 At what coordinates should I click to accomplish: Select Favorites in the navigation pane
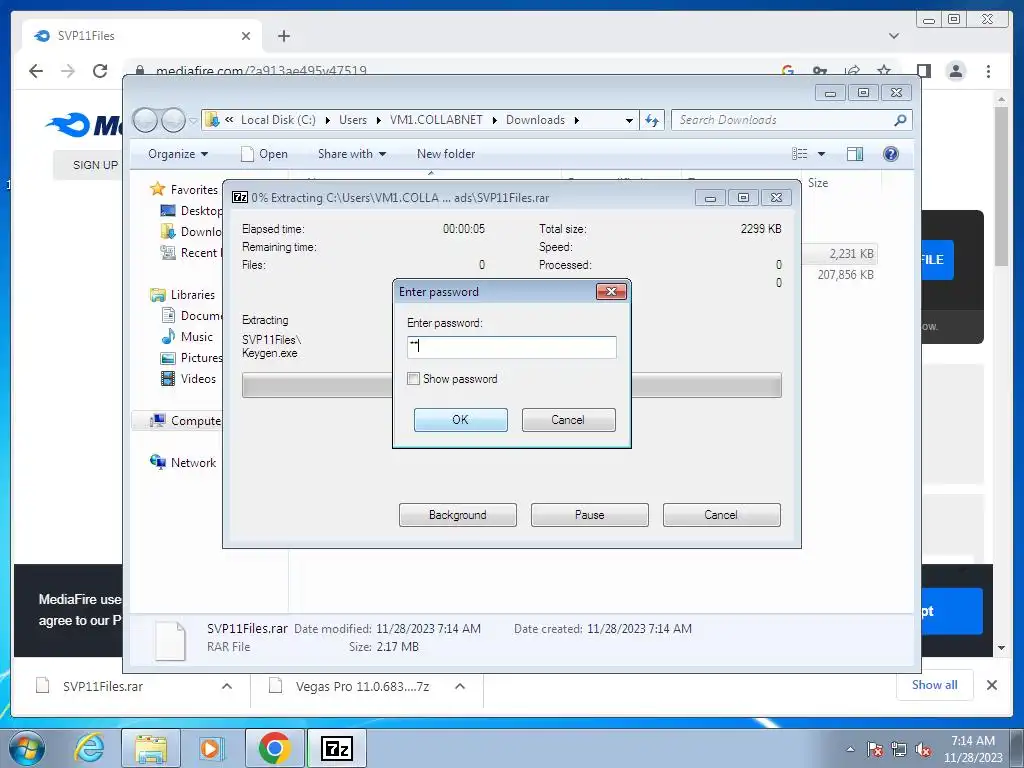click(194, 190)
